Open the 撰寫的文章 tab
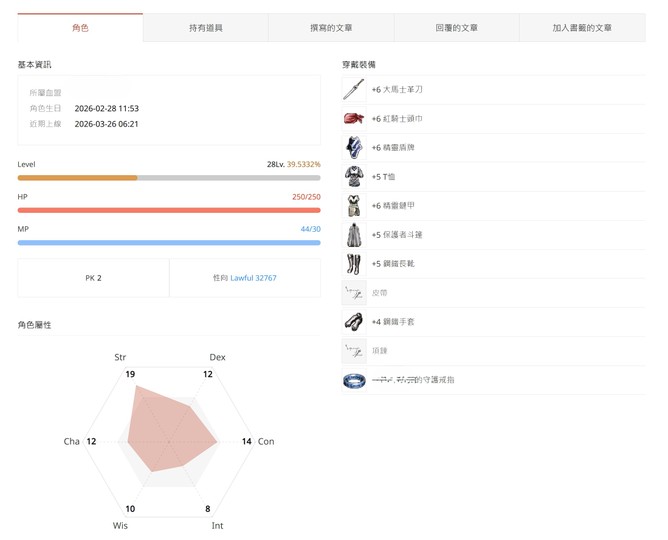This screenshot has height=540, width=668. (x=331, y=28)
